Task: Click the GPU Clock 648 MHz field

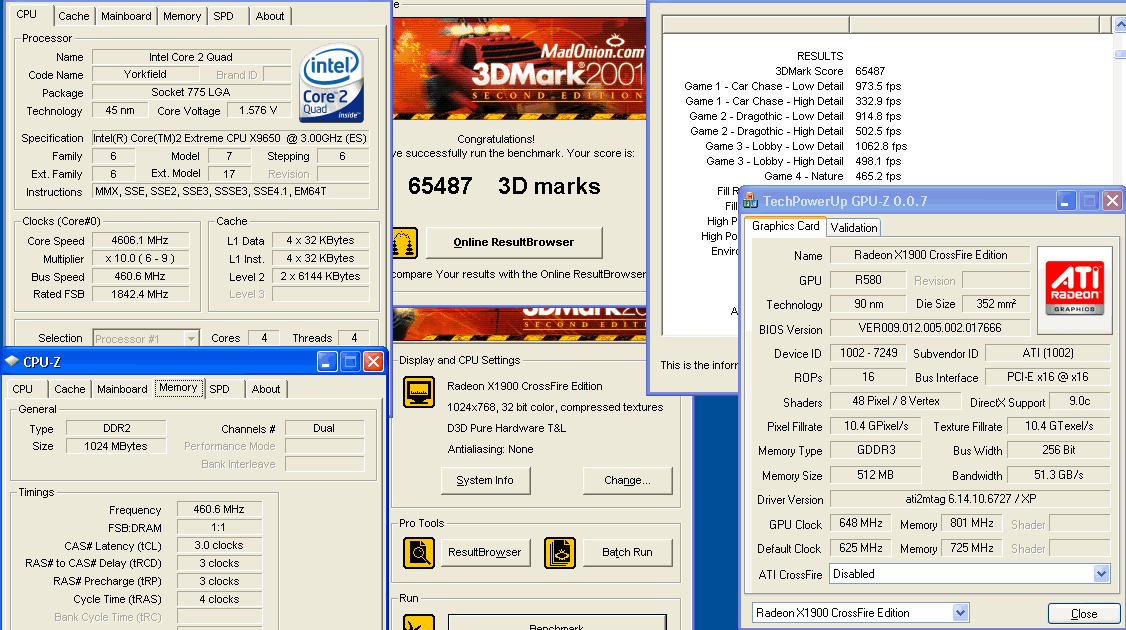Action: point(860,524)
